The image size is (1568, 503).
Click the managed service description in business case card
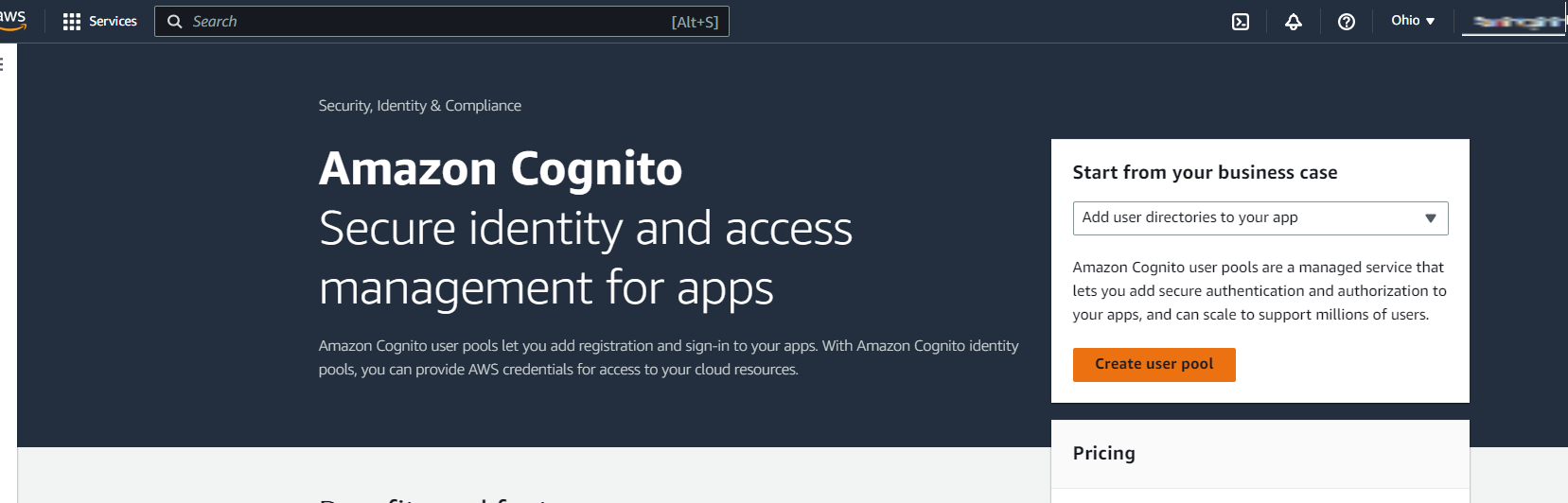pyautogui.click(x=1260, y=291)
